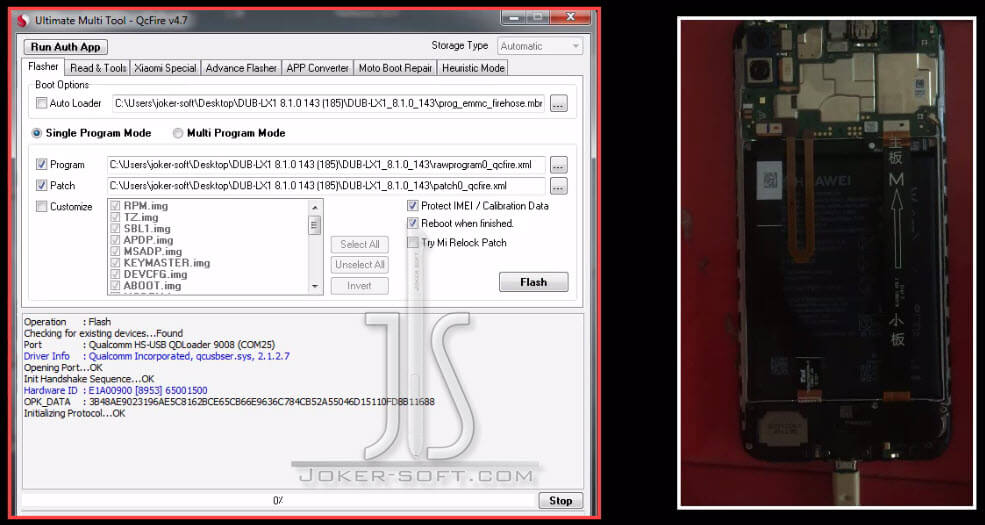This screenshot has width=985, height=525.
Task: Click the partition list scrollbar thumb
Action: point(315,224)
